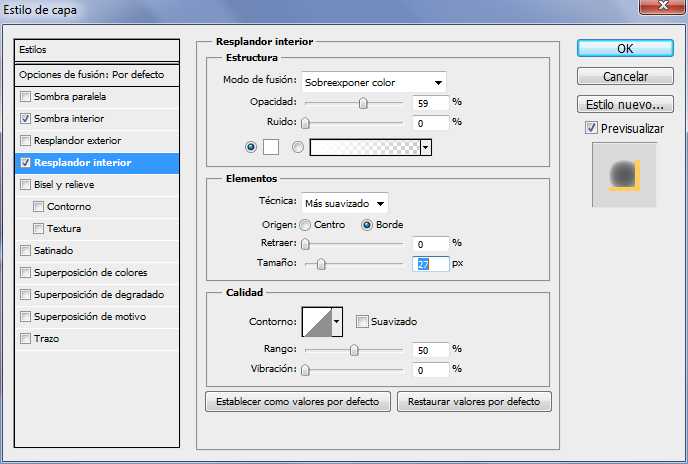Screen dimensions: 688x464
Task: Open the Bisel y relieve settings row
Action: pyautogui.click(x=97, y=184)
